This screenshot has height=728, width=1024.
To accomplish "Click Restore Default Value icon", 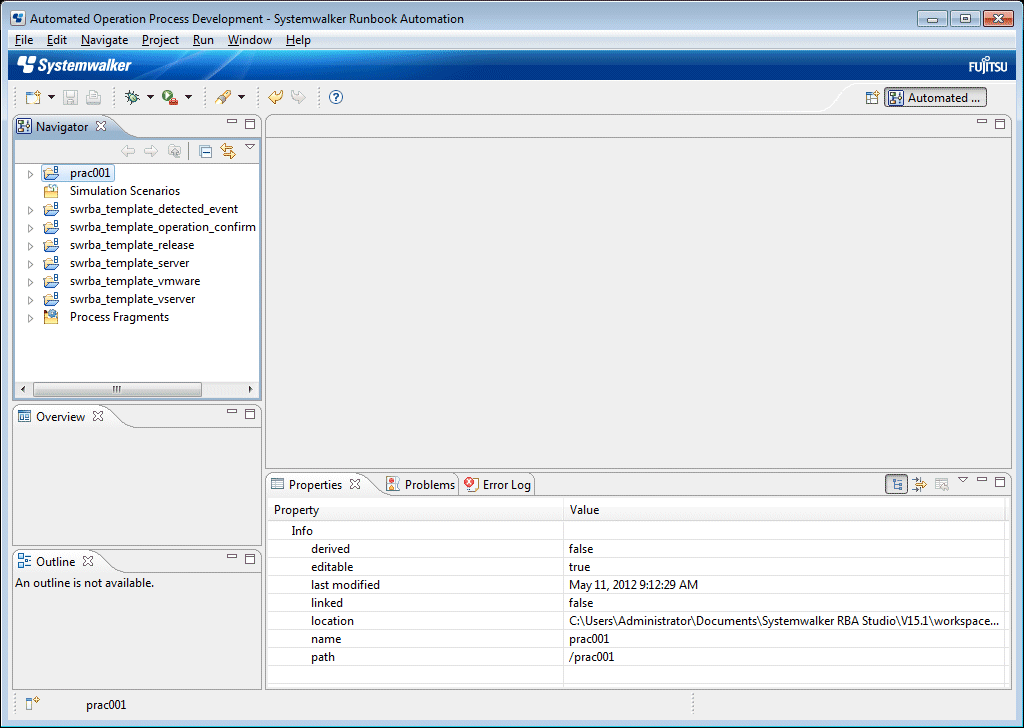I will click(x=941, y=484).
